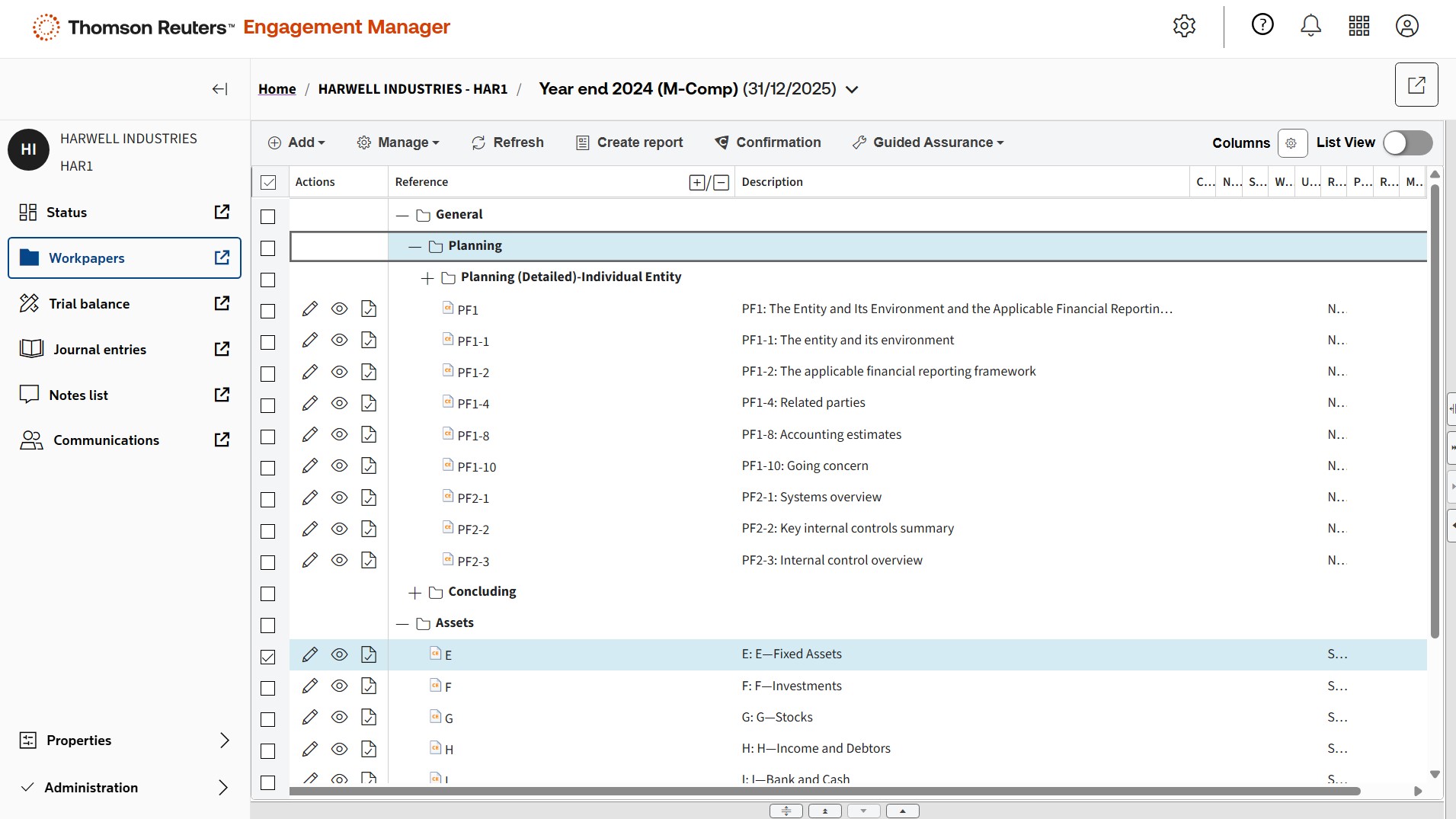Preview PF1-2 with the eye icon
Image resolution: width=1456 pixels, height=819 pixels.
(339, 372)
